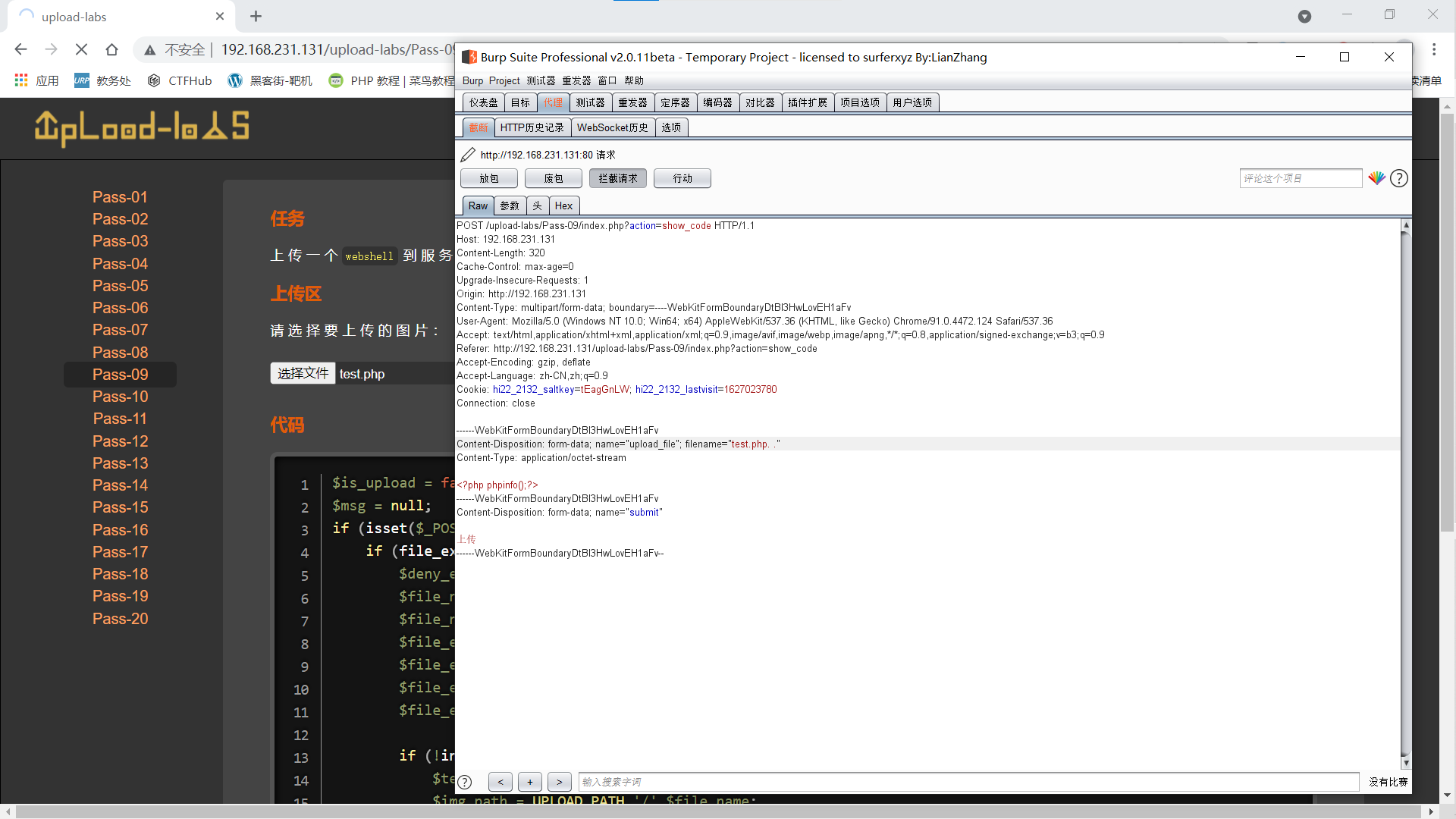This screenshot has height=819, width=1456.
Task: Click the Burp search input field
Action: coord(968,782)
